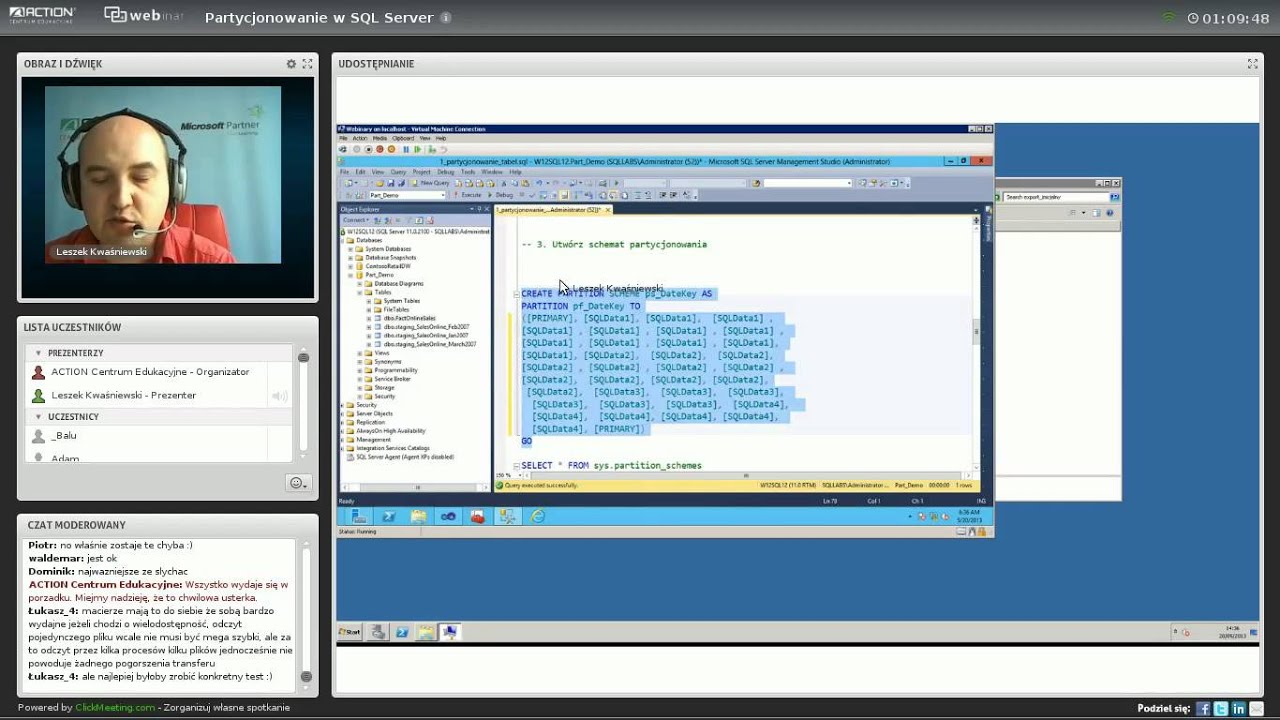Expand Database Snapshots node
1280x720 pixels.
350,257
